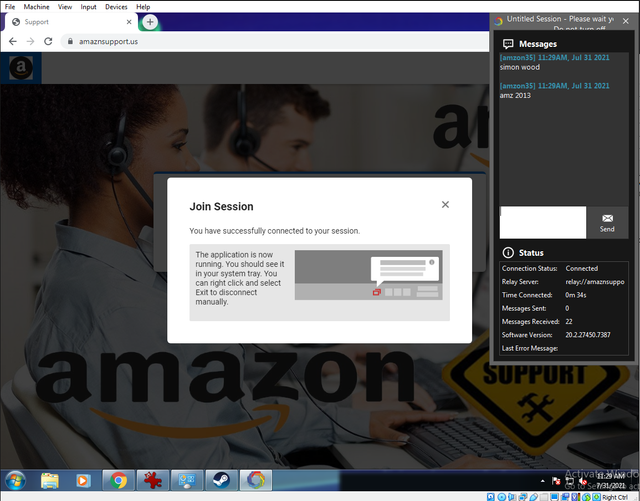The height and width of the screenshot is (501, 640).
Task: Select the 'amz 2013' message text
Action: coord(515,95)
